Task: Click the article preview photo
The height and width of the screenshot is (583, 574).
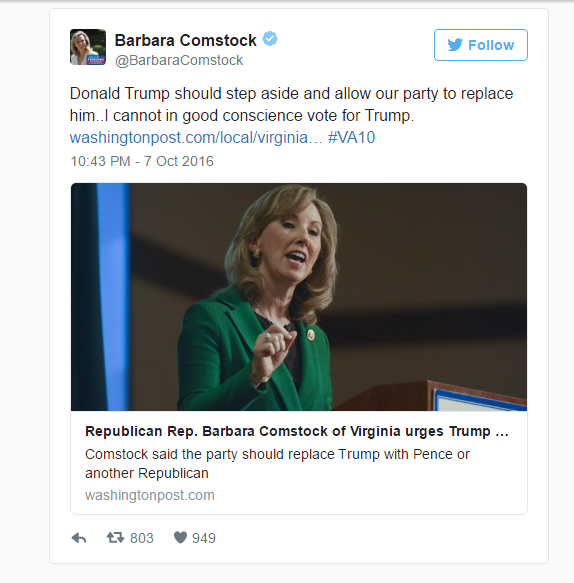Action: 299,297
